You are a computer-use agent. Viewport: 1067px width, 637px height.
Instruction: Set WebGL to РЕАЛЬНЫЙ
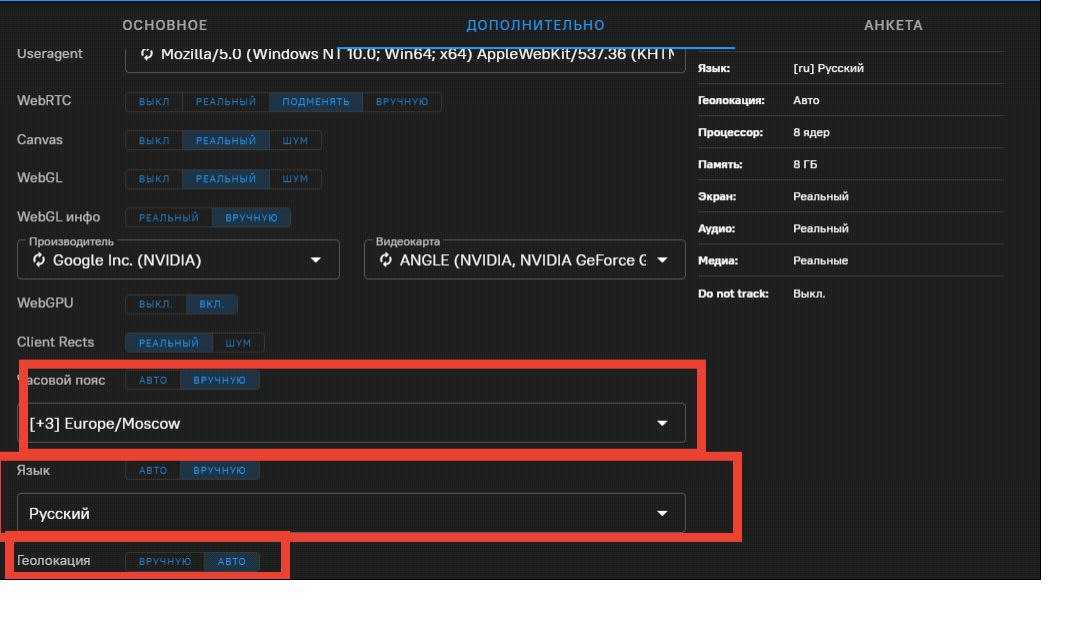226,178
